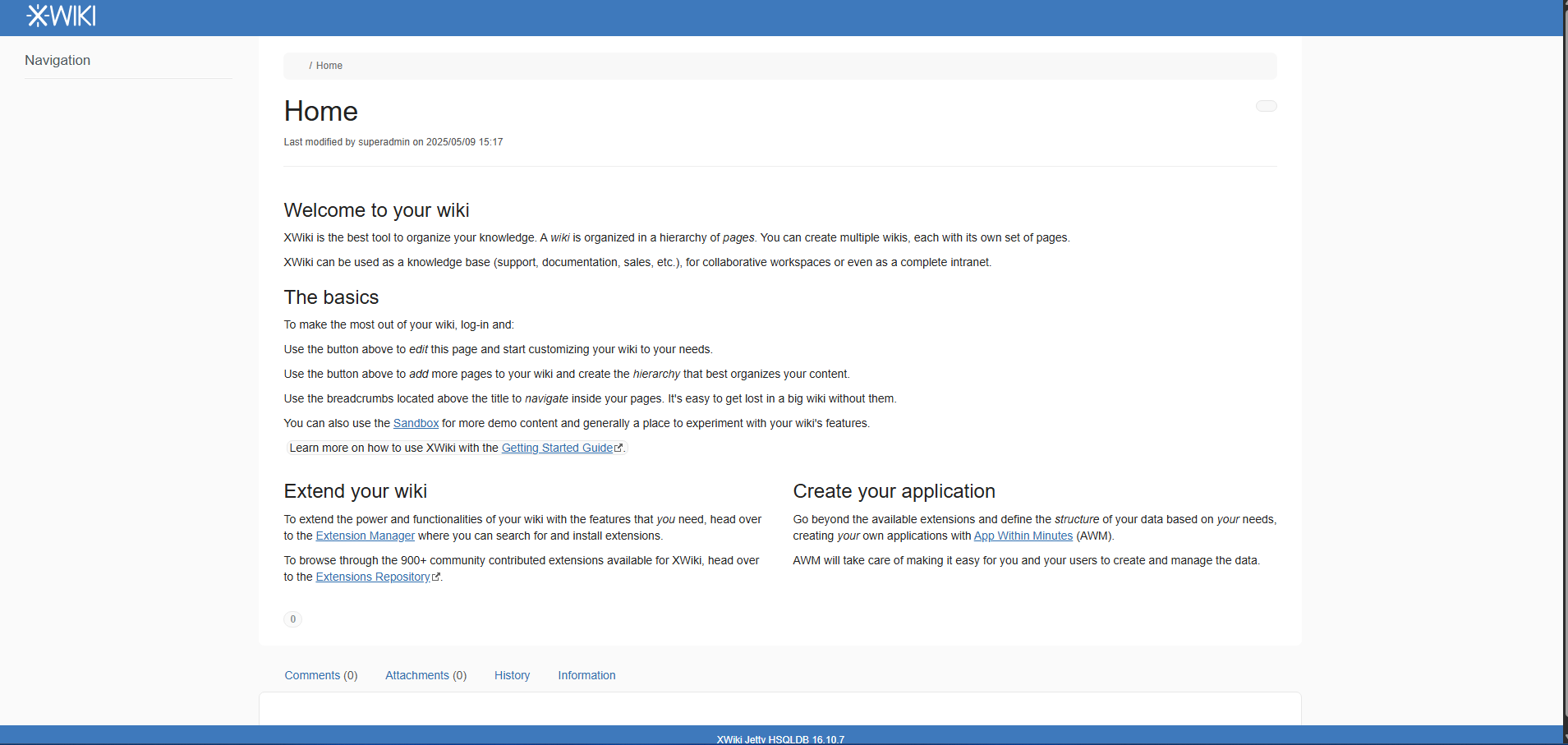Click the empty pill button beside the Home title
This screenshot has height=745, width=1568.
click(1266, 106)
